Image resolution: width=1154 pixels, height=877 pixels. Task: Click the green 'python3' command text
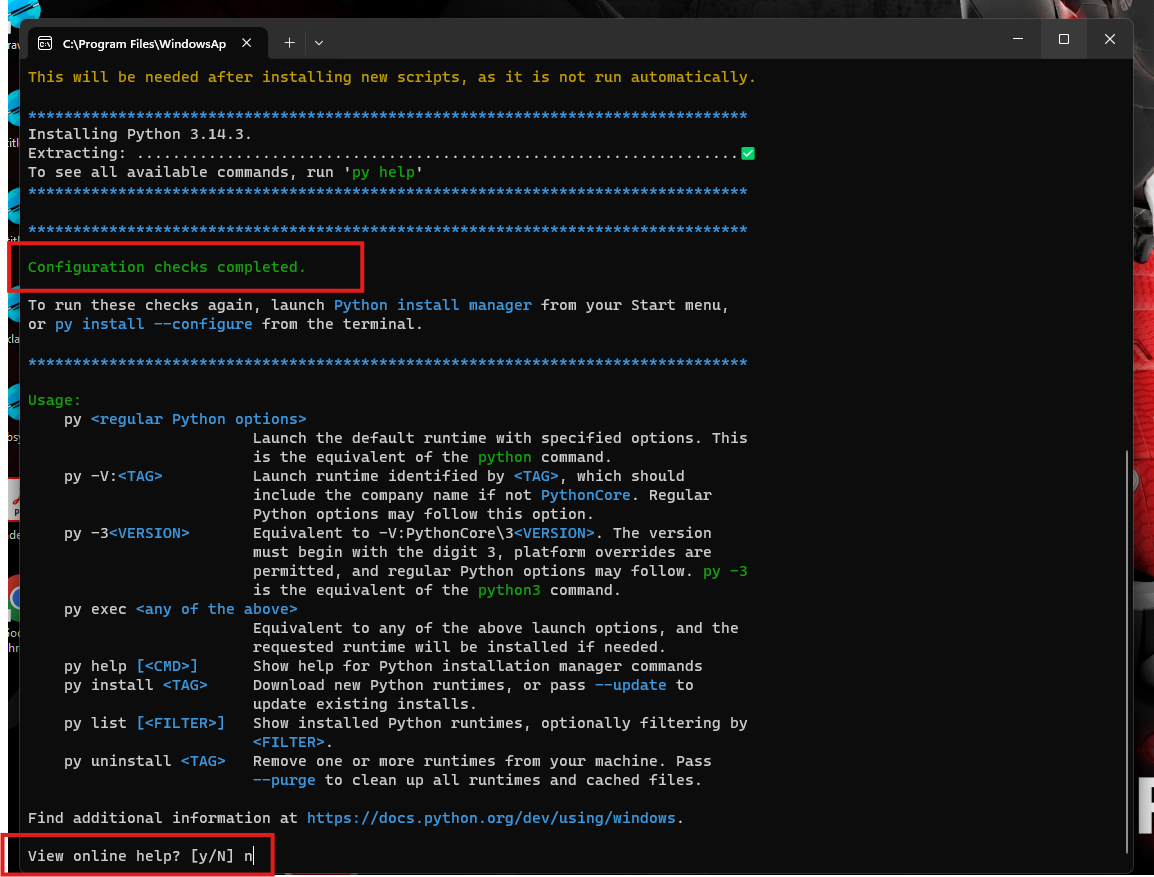coord(509,591)
